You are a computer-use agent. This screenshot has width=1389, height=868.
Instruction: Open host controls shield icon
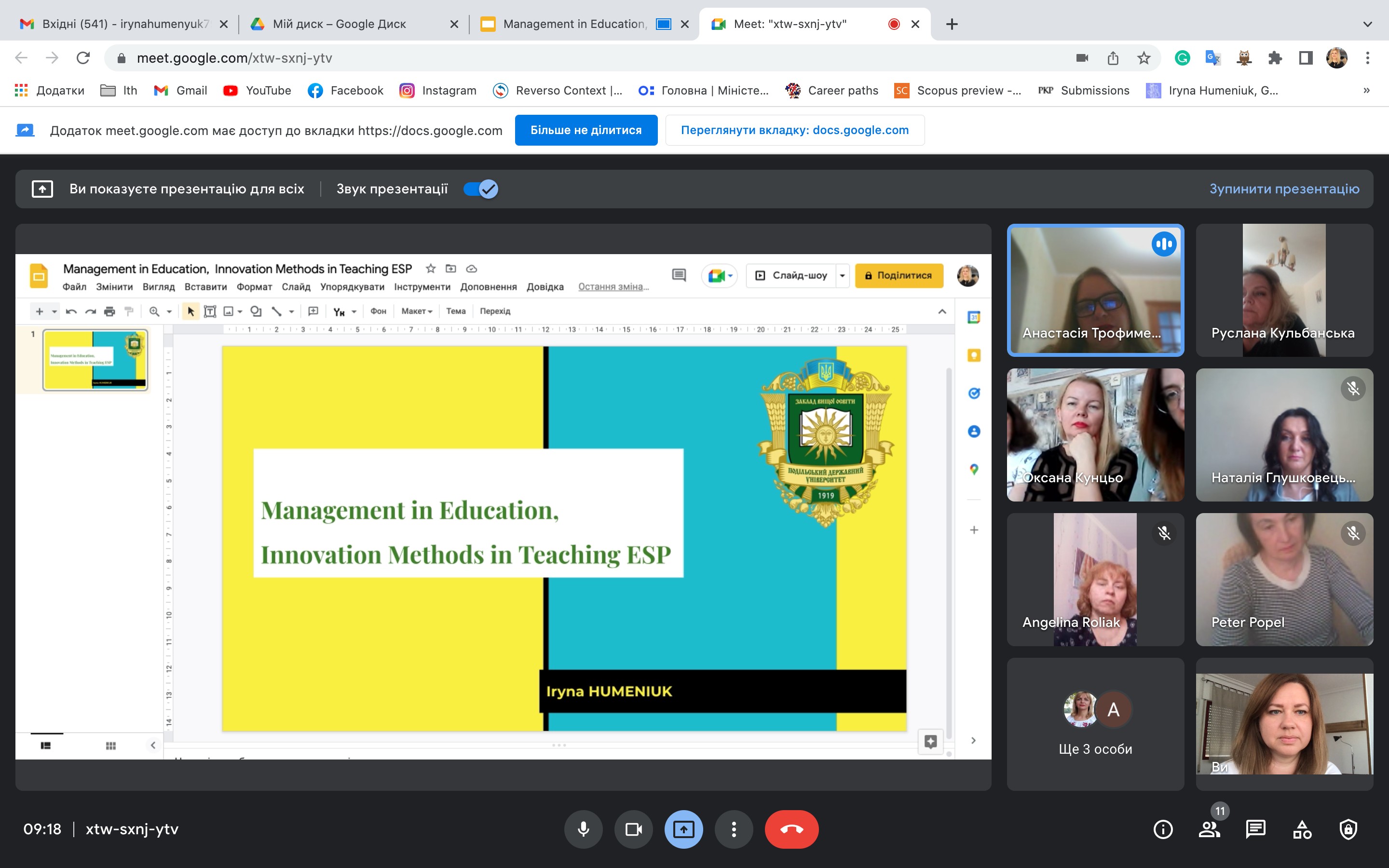[x=1348, y=829]
